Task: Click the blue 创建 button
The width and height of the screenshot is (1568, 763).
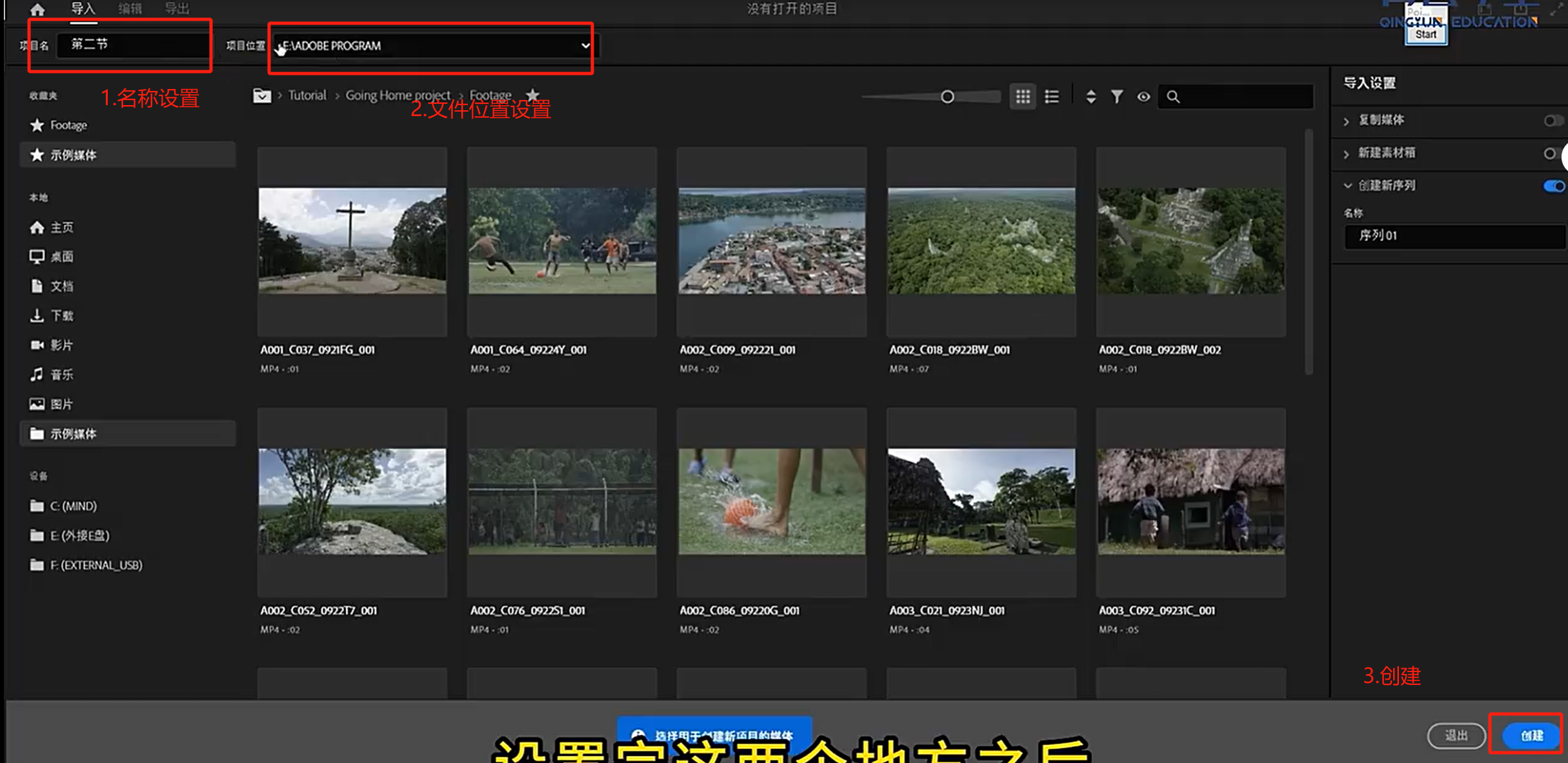Action: point(1531,735)
